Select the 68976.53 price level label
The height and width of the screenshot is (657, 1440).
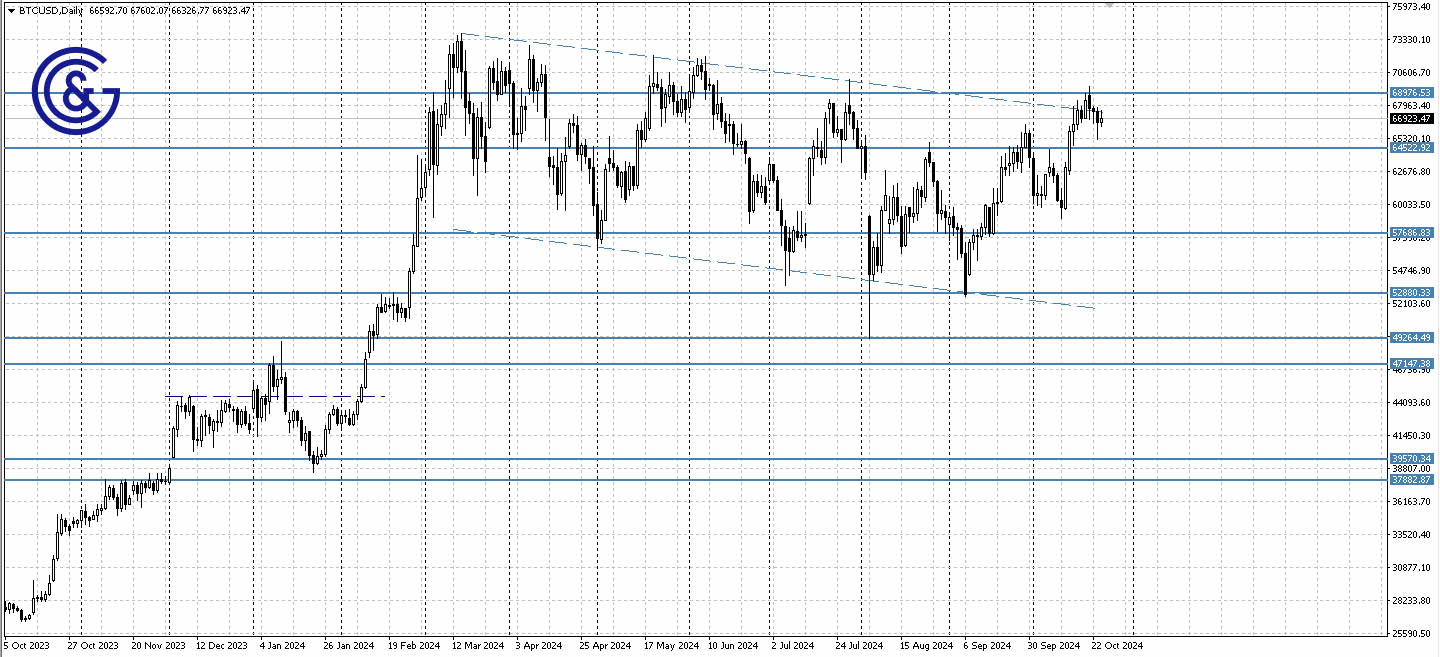pyautogui.click(x=1411, y=92)
